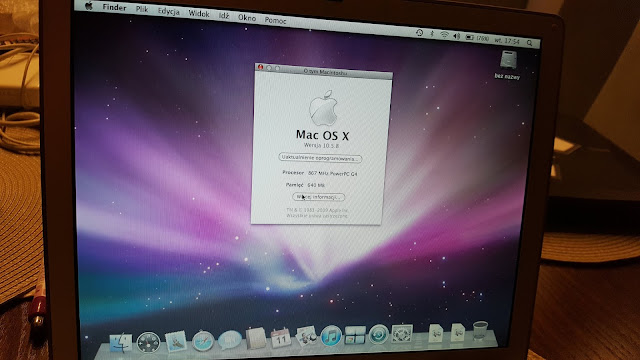Launch iTunes music note icon
Screen dimensions: 640x360
(x=331, y=337)
